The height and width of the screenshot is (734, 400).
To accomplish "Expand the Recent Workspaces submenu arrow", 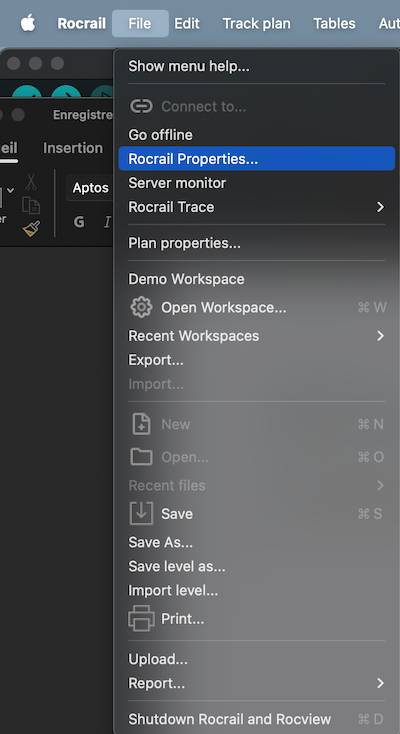I will [x=380, y=336].
